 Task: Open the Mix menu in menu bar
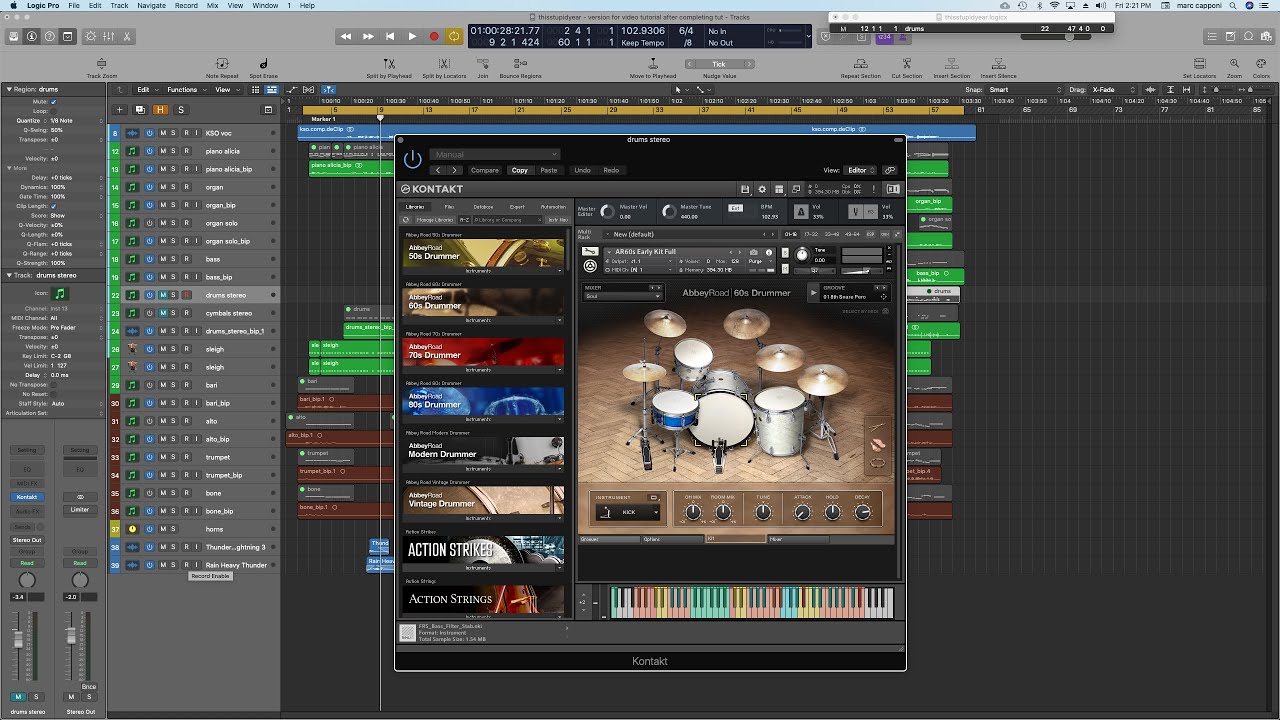(x=215, y=6)
